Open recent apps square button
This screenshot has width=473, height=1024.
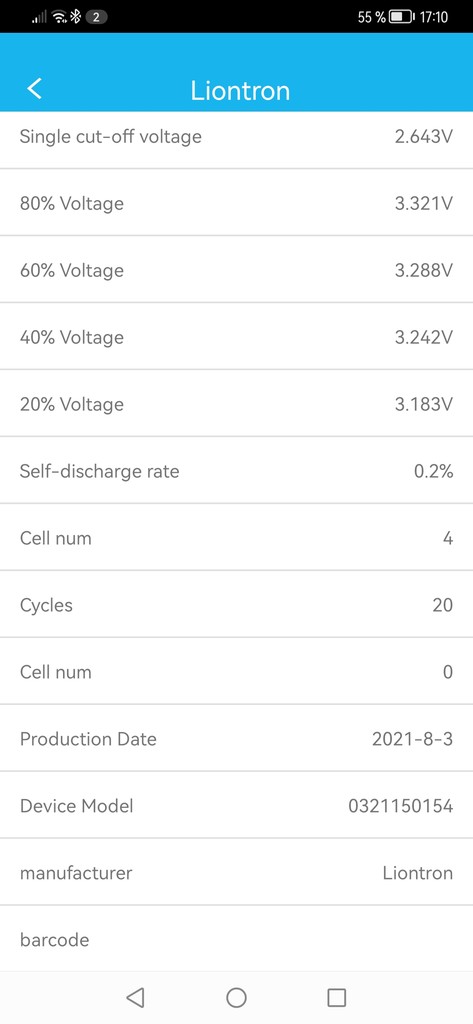336,997
